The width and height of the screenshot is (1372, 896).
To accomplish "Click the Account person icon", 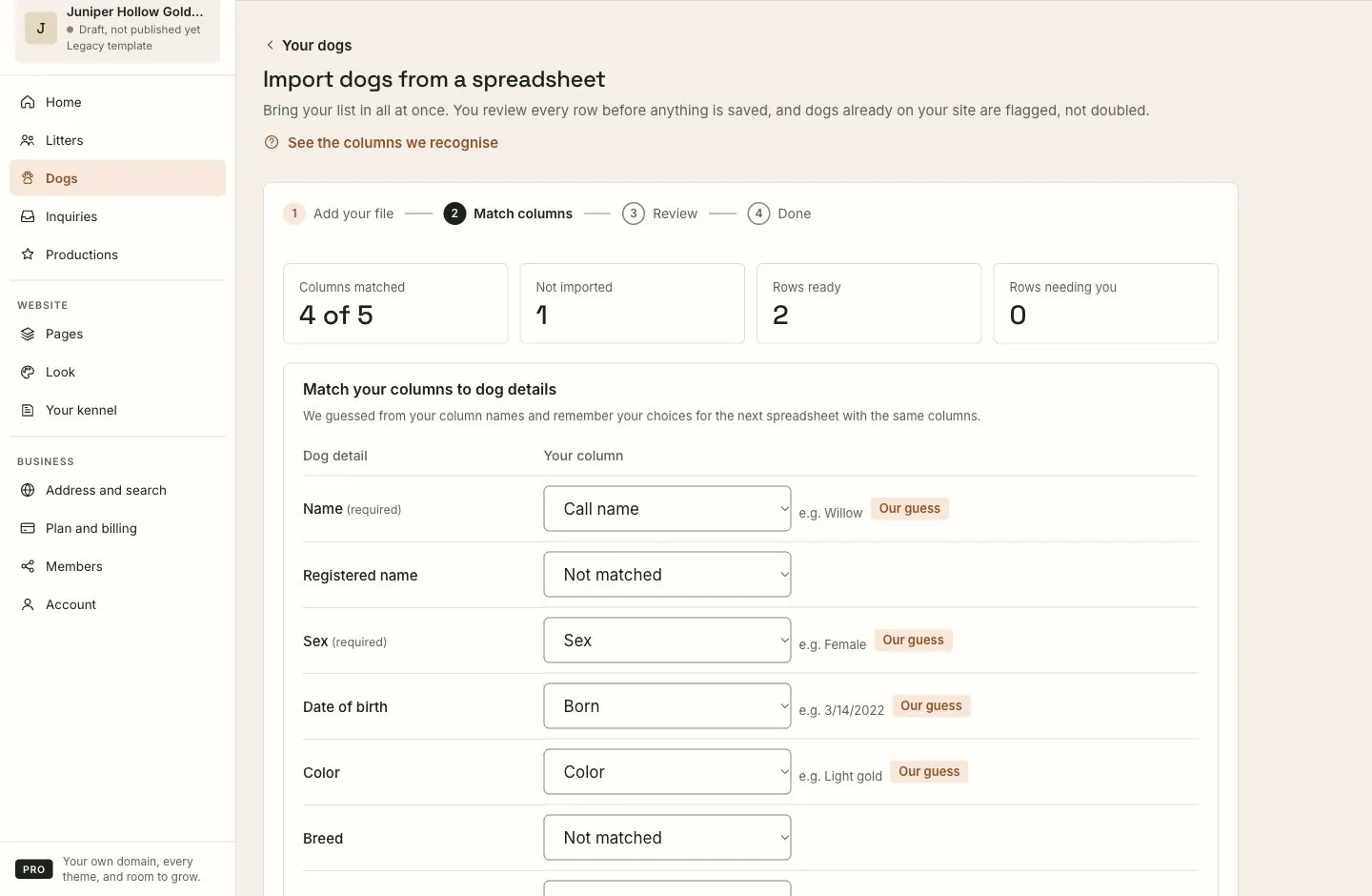I will tap(28, 604).
